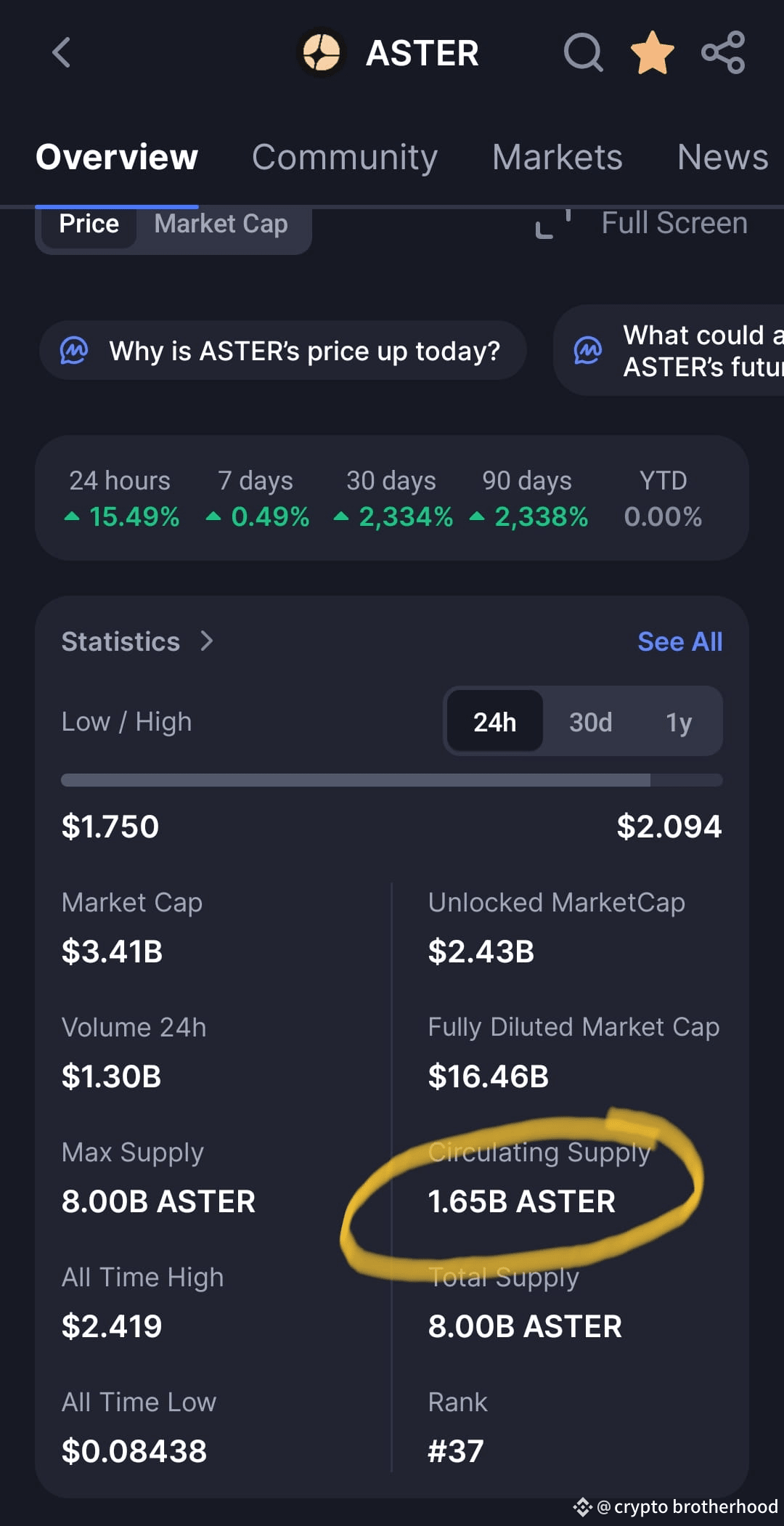Open the Community tab
The image size is (784, 1526).
point(345,157)
